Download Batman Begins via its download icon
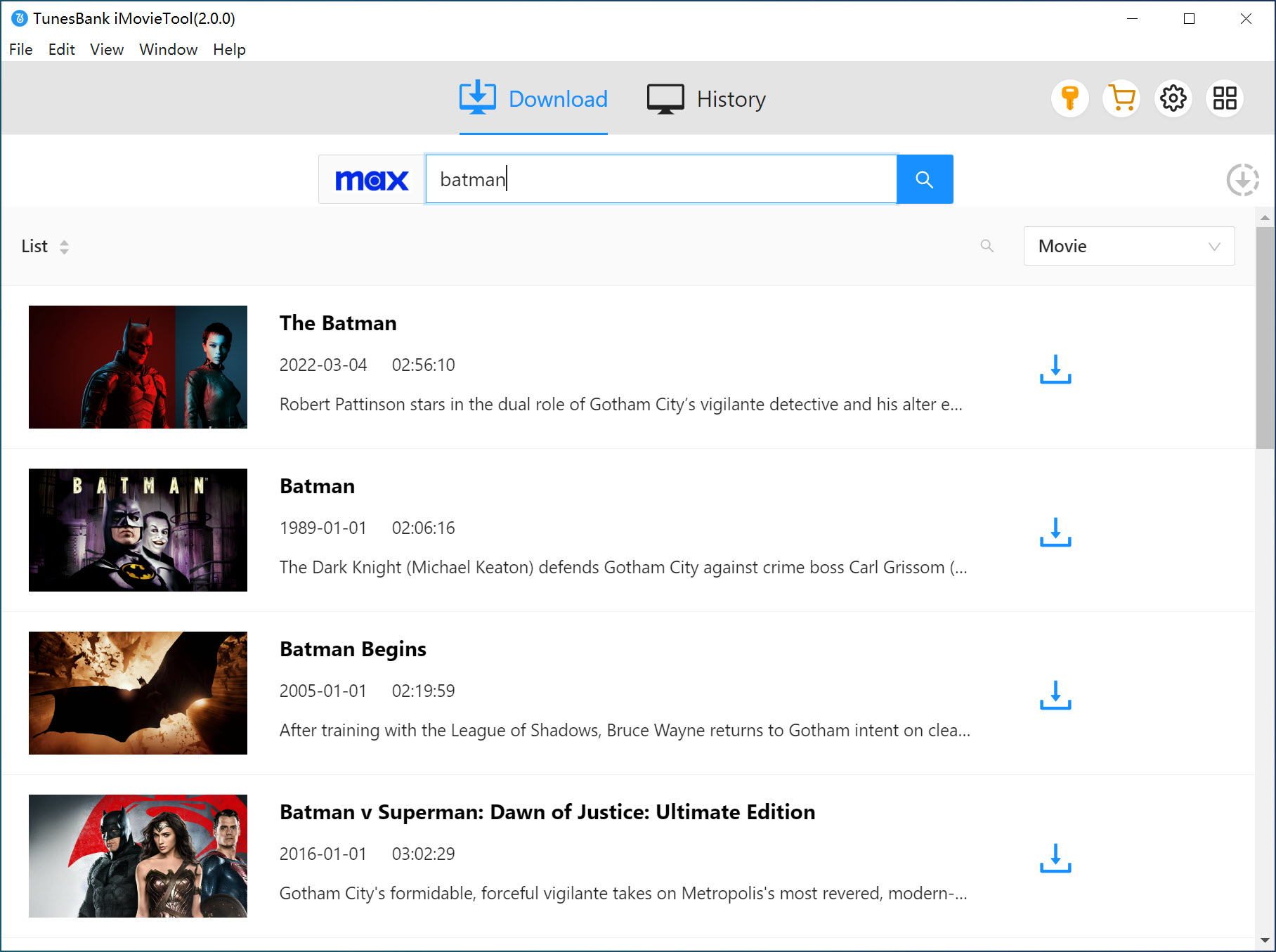Screen dimensions: 1276x952 point(1055,695)
